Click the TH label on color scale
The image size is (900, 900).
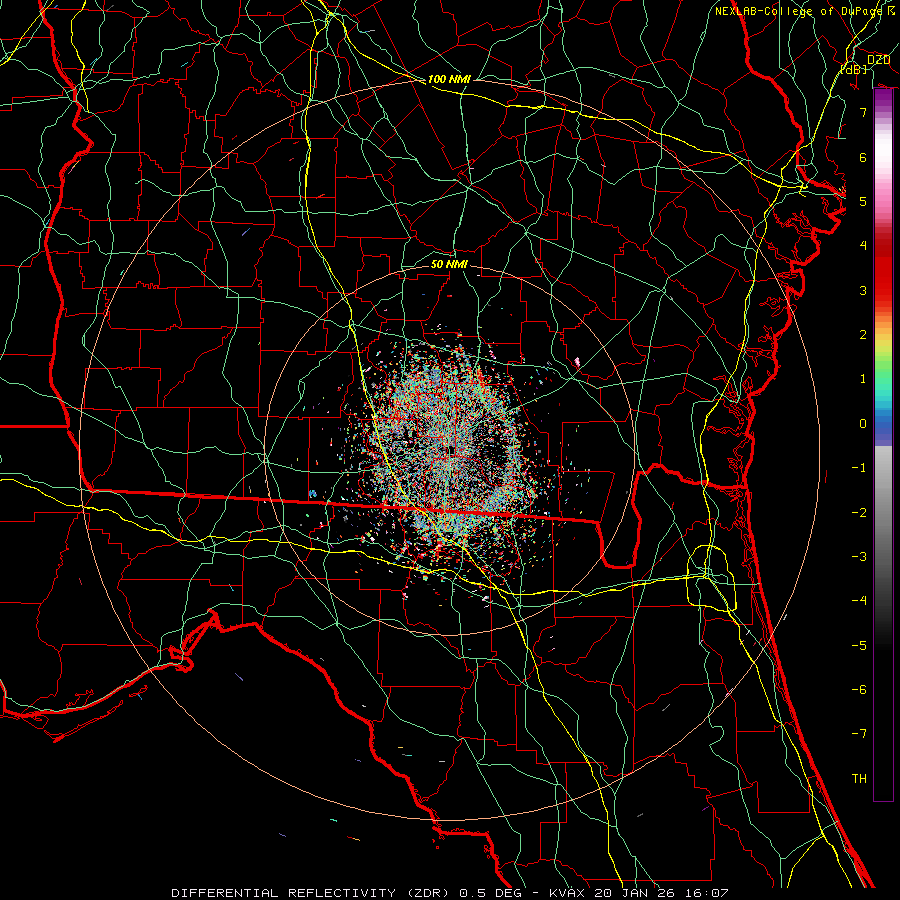pos(859,779)
